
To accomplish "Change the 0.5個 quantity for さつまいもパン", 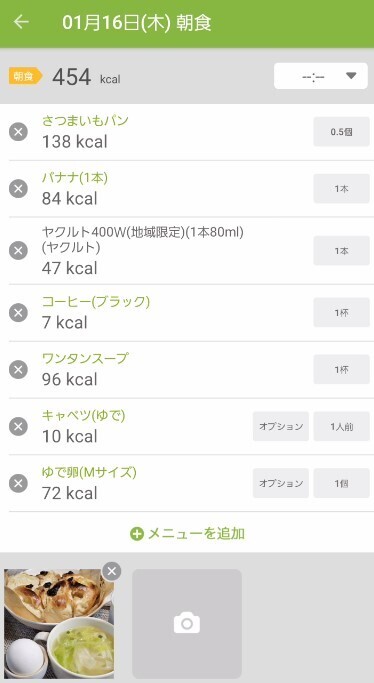I will [341, 132].
